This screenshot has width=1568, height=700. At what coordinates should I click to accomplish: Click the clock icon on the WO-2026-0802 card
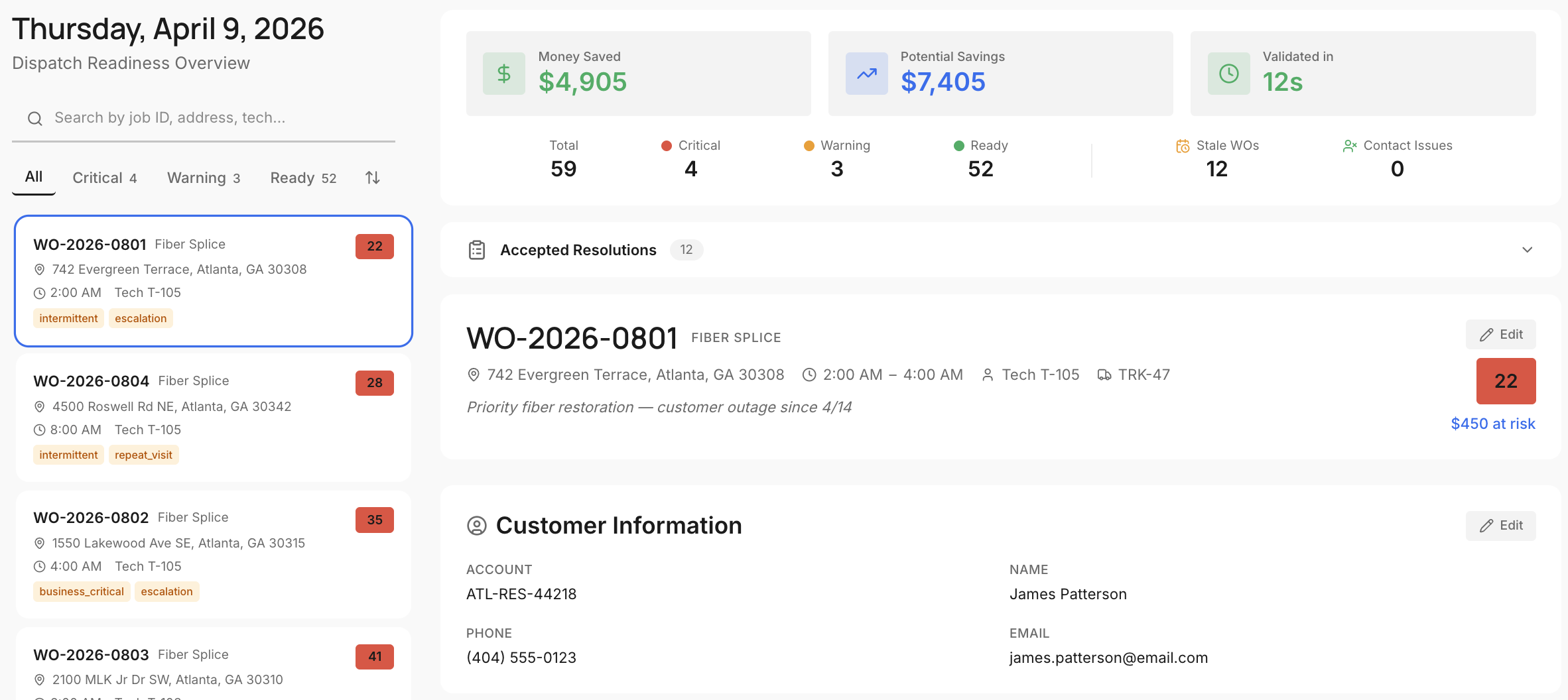(40, 567)
